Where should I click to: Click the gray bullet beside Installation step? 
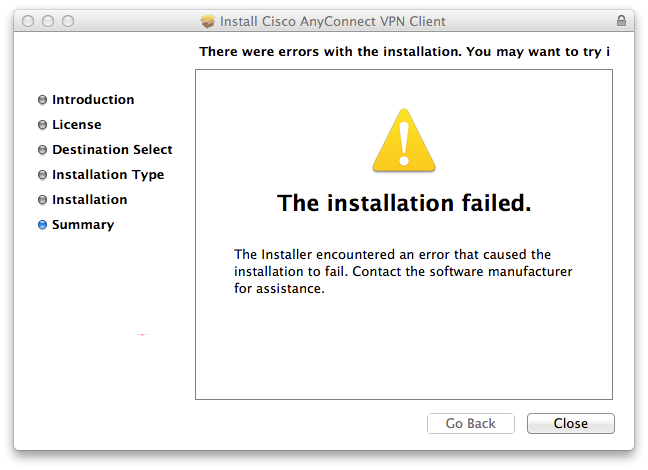coord(42,200)
